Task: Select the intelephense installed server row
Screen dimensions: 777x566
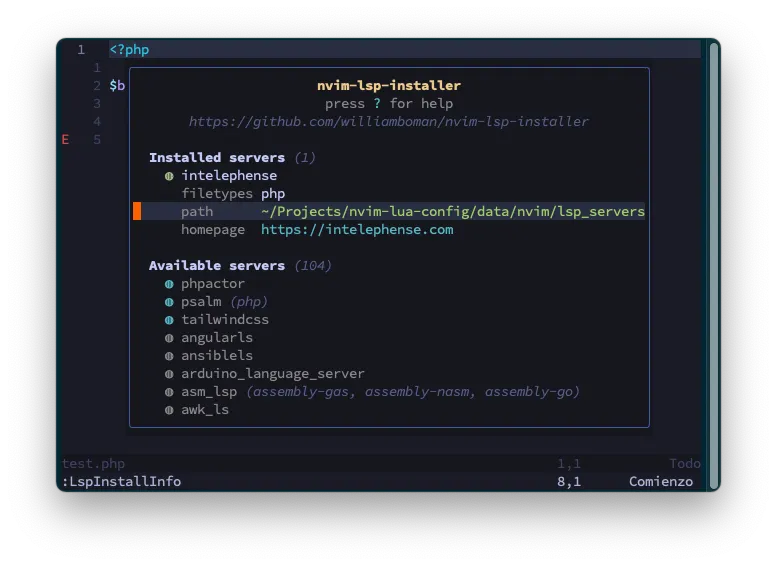Action: point(229,175)
